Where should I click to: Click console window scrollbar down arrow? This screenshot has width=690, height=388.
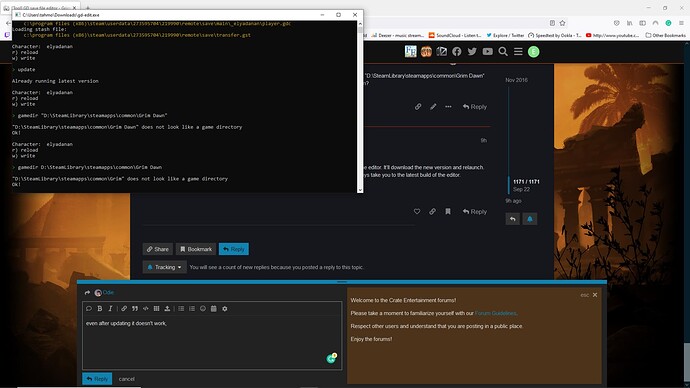(360, 190)
